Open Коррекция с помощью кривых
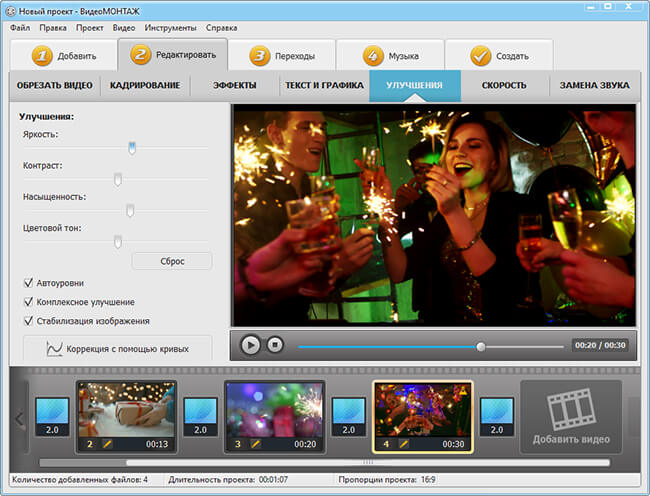650x496 pixels. point(118,349)
